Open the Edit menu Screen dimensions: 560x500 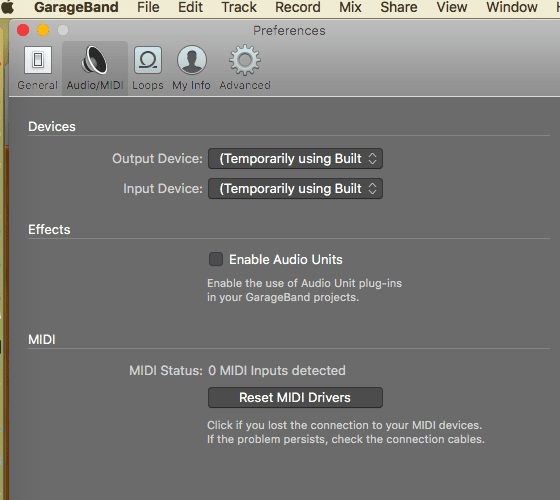190,7
